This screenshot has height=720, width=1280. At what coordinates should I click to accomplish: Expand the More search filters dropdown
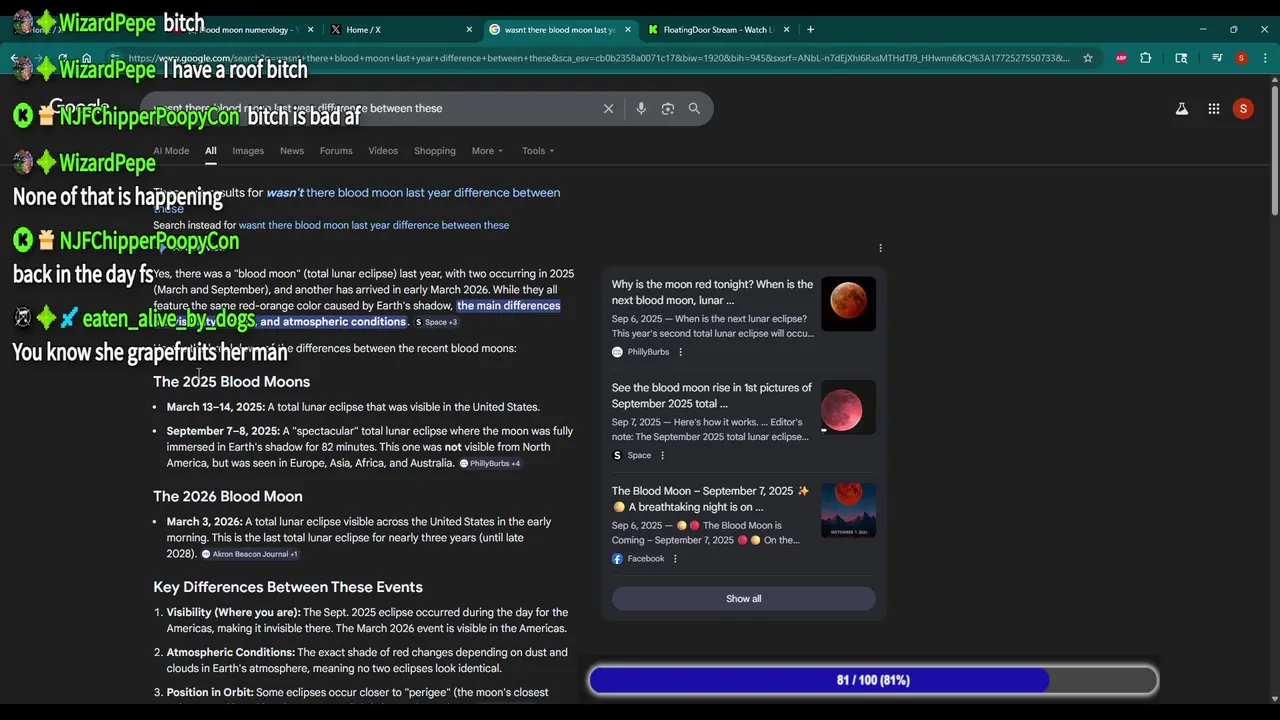[x=487, y=151]
